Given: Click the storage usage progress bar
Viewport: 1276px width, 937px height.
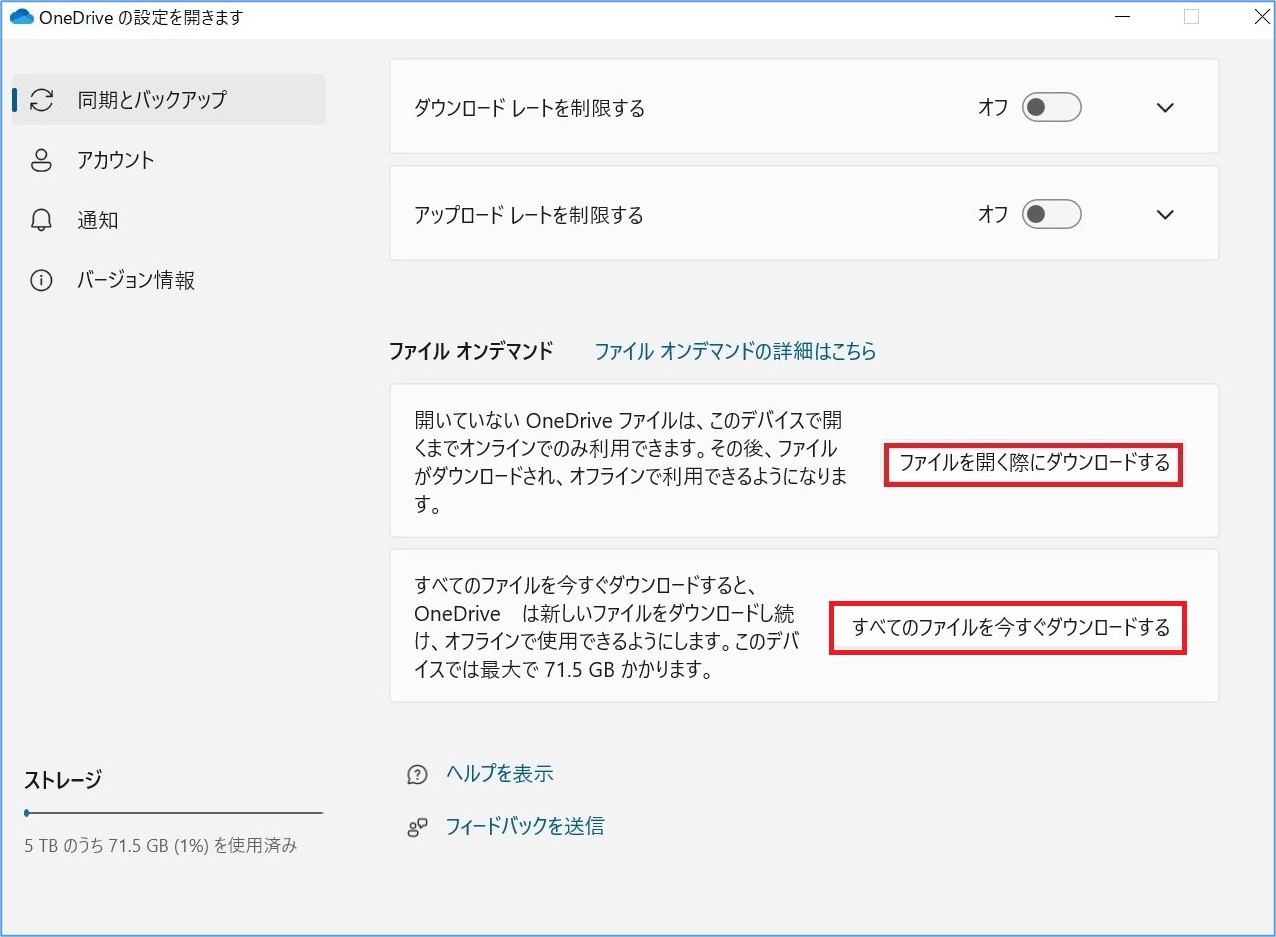Looking at the screenshot, I should pos(172,812).
